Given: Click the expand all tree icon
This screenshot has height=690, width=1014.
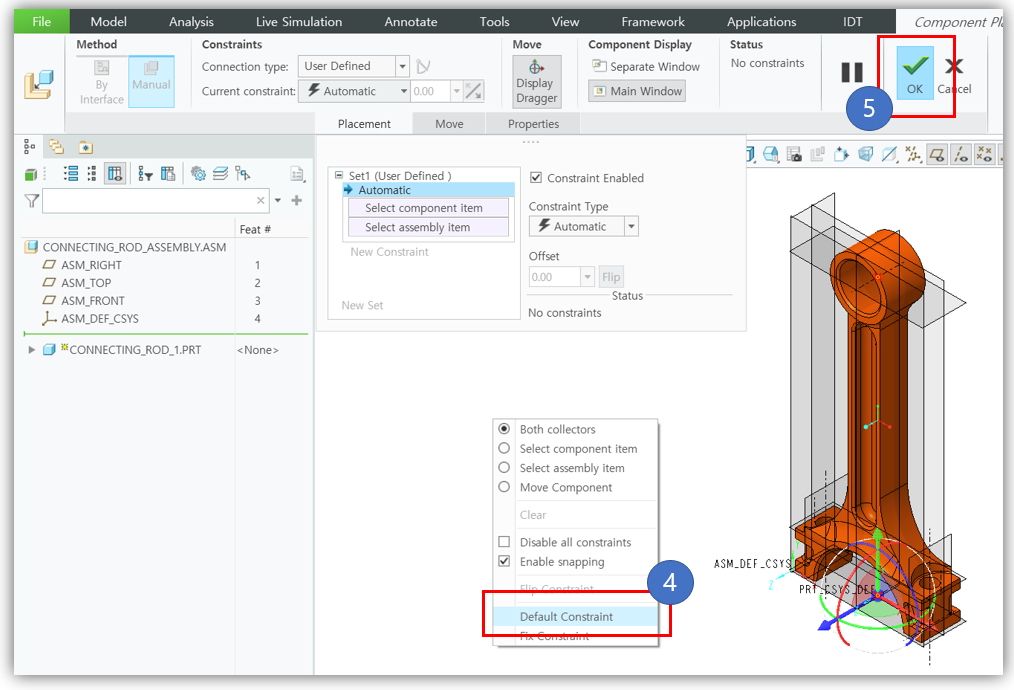Looking at the screenshot, I should pyautogui.click(x=71, y=173).
